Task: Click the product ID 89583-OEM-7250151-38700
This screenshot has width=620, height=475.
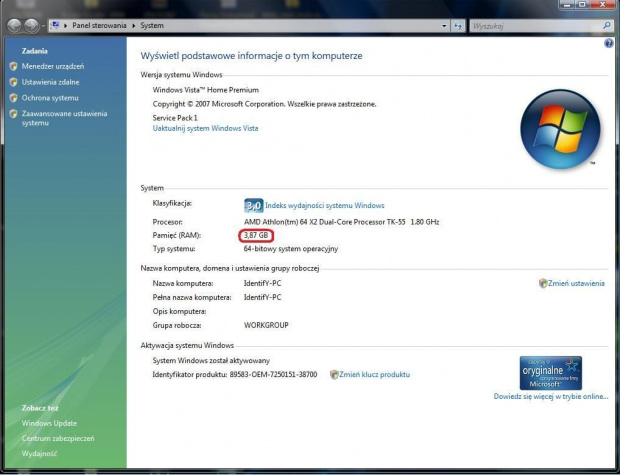Action: [x=273, y=375]
